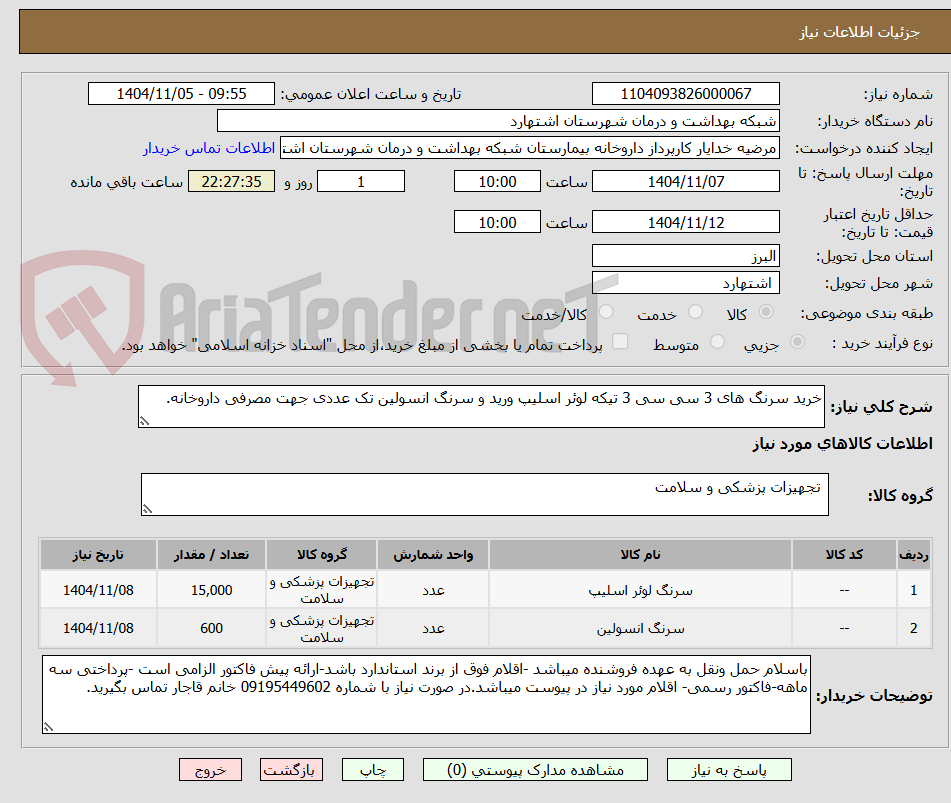
Task: Click the unit cell عدد in row 2
Action: click(433, 628)
